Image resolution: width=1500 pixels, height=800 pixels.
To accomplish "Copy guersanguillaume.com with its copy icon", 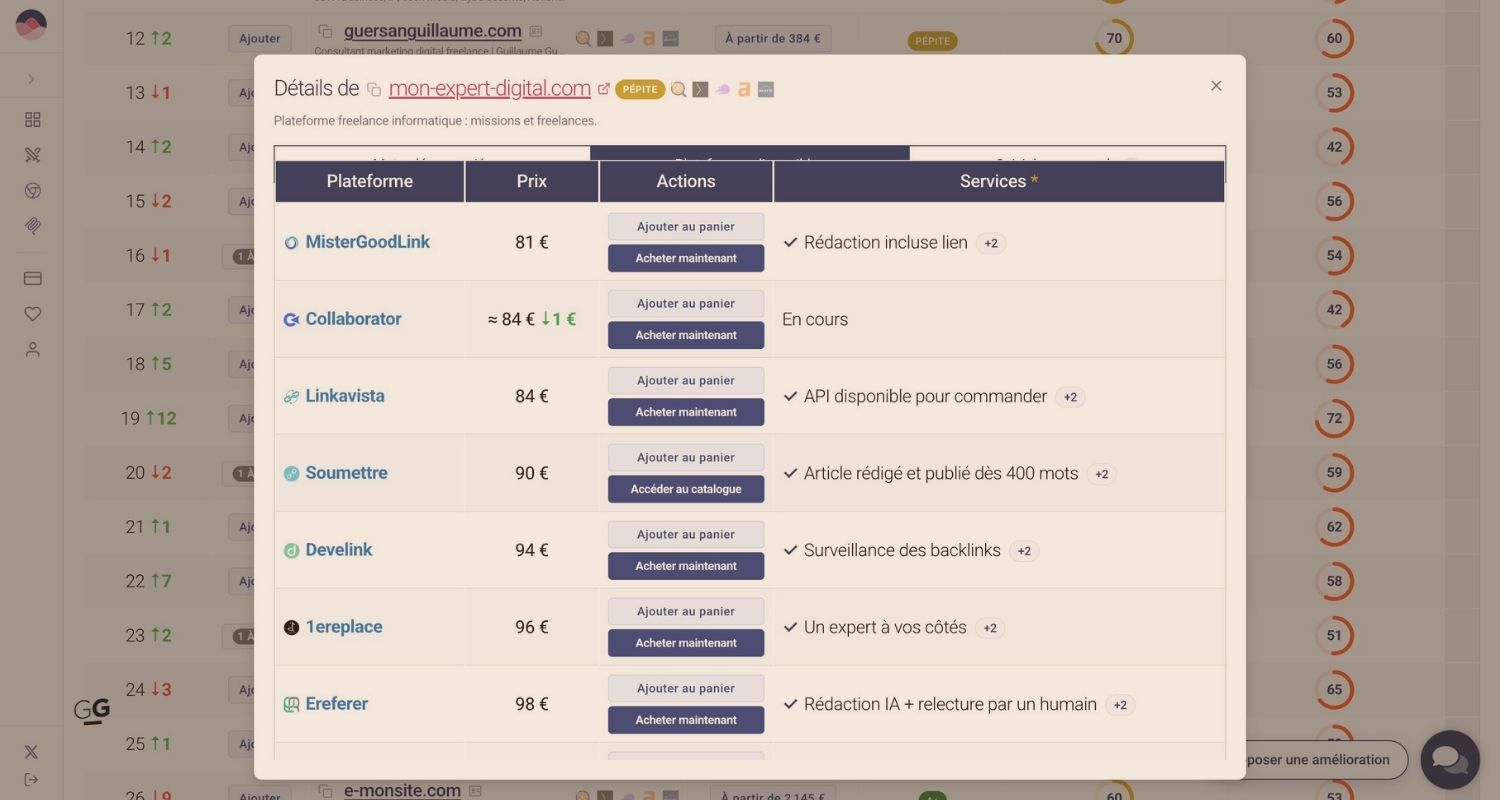I will coord(325,32).
